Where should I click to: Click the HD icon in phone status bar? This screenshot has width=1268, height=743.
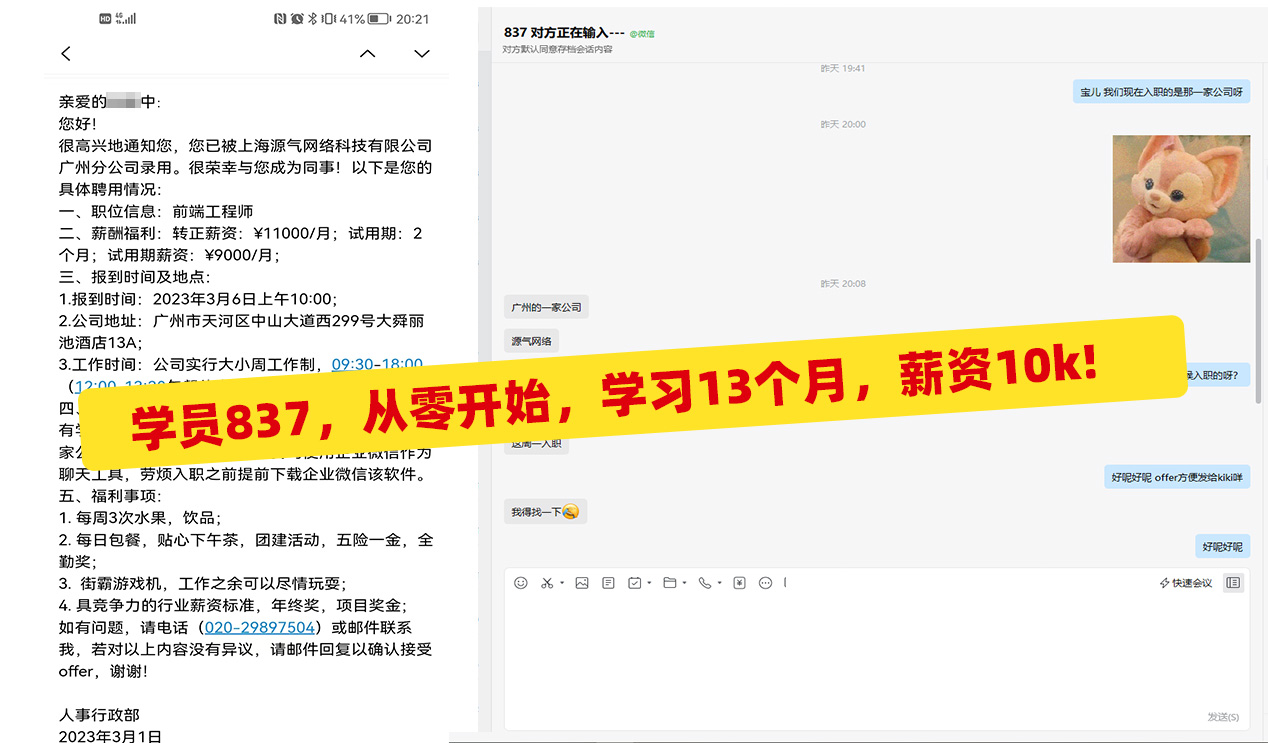pyautogui.click(x=105, y=19)
